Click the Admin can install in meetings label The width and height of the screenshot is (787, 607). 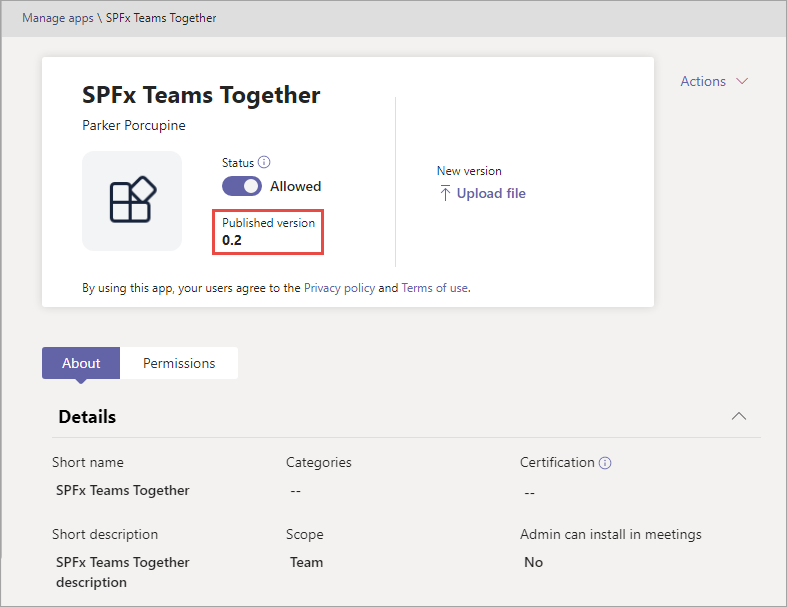611,534
